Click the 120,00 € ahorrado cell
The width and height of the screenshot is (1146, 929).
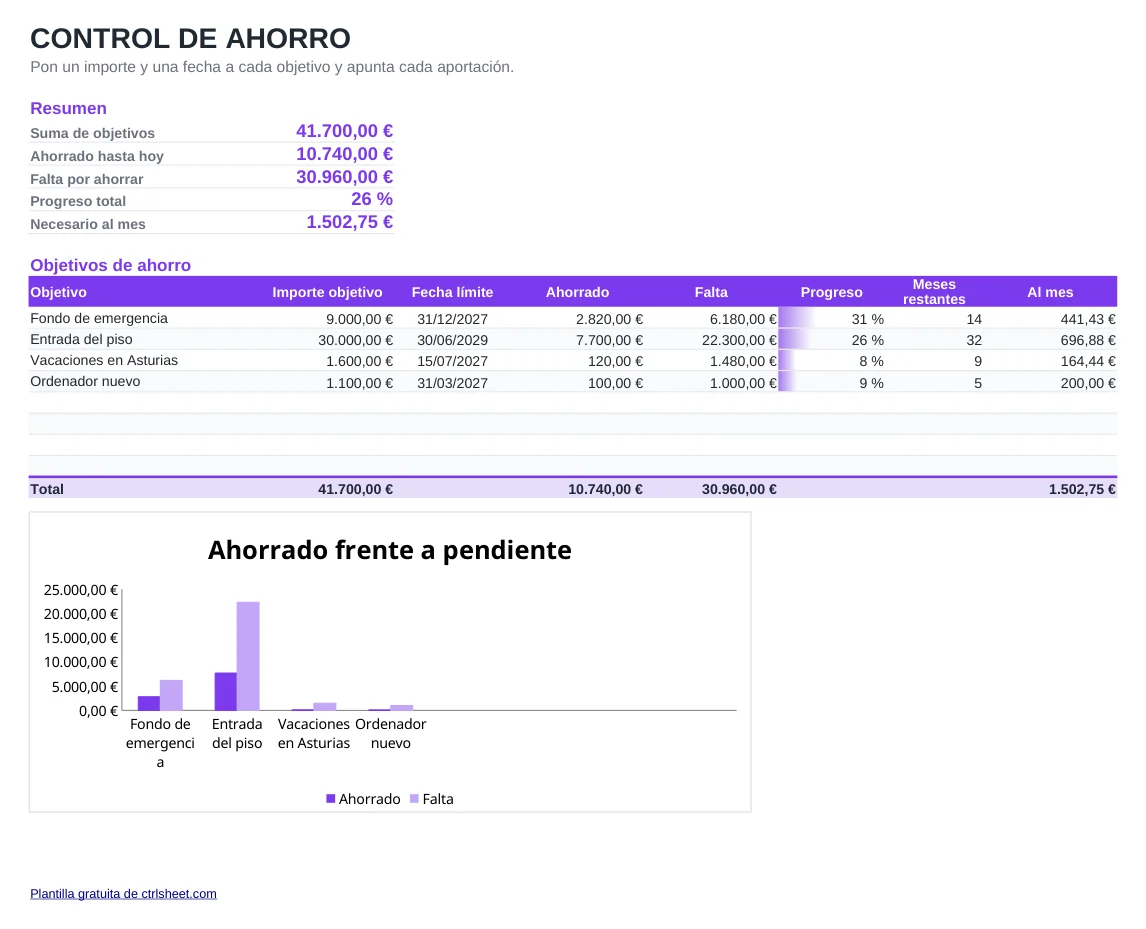(x=615, y=362)
